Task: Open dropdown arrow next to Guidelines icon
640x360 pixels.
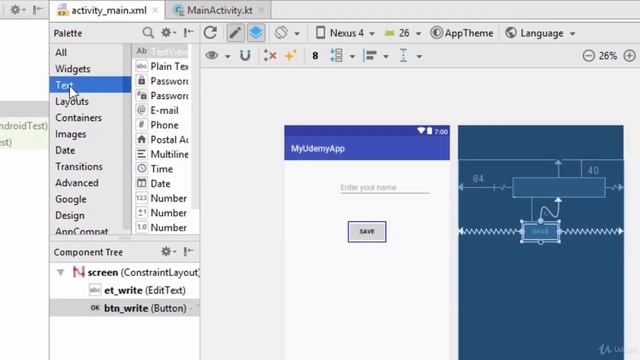Action: 419,56
